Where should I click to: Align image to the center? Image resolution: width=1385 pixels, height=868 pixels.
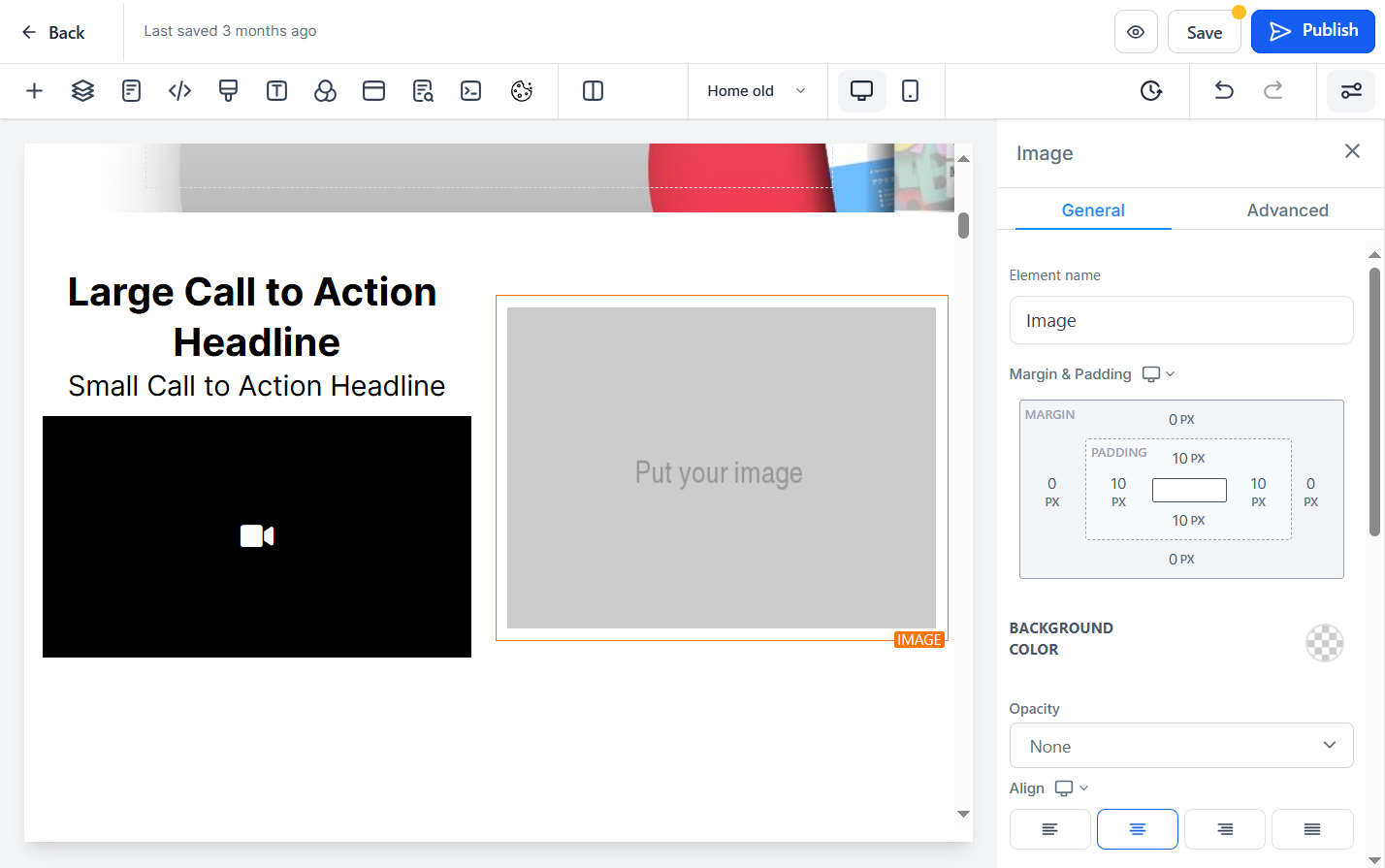pyautogui.click(x=1138, y=829)
